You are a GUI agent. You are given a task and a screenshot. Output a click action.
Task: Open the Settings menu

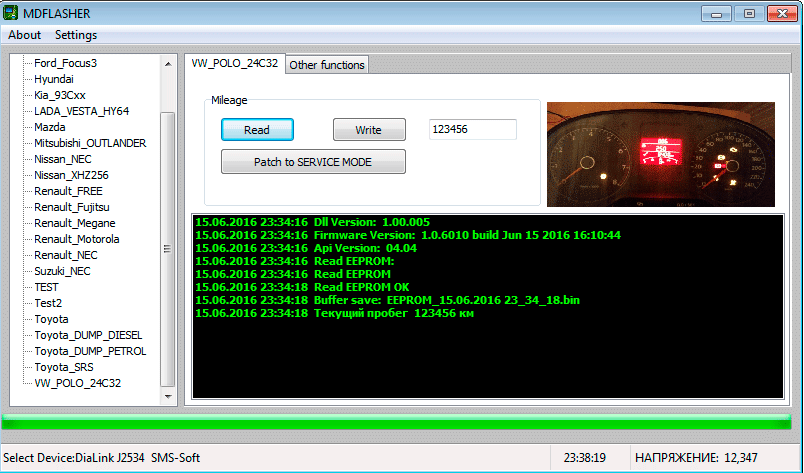(76, 35)
